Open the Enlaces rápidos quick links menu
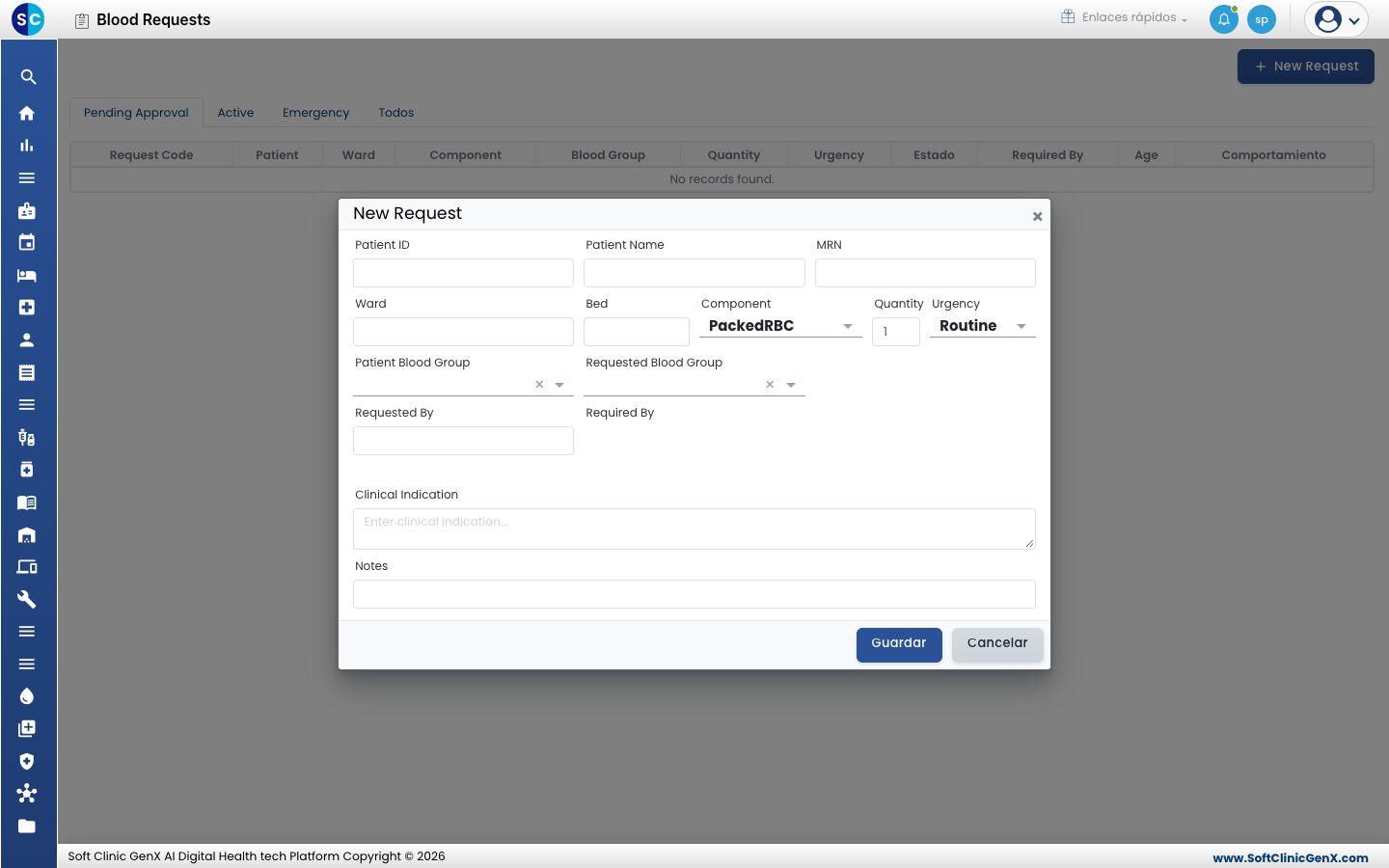Image resolution: width=1389 pixels, height=868 pixels. [1124, 17]
